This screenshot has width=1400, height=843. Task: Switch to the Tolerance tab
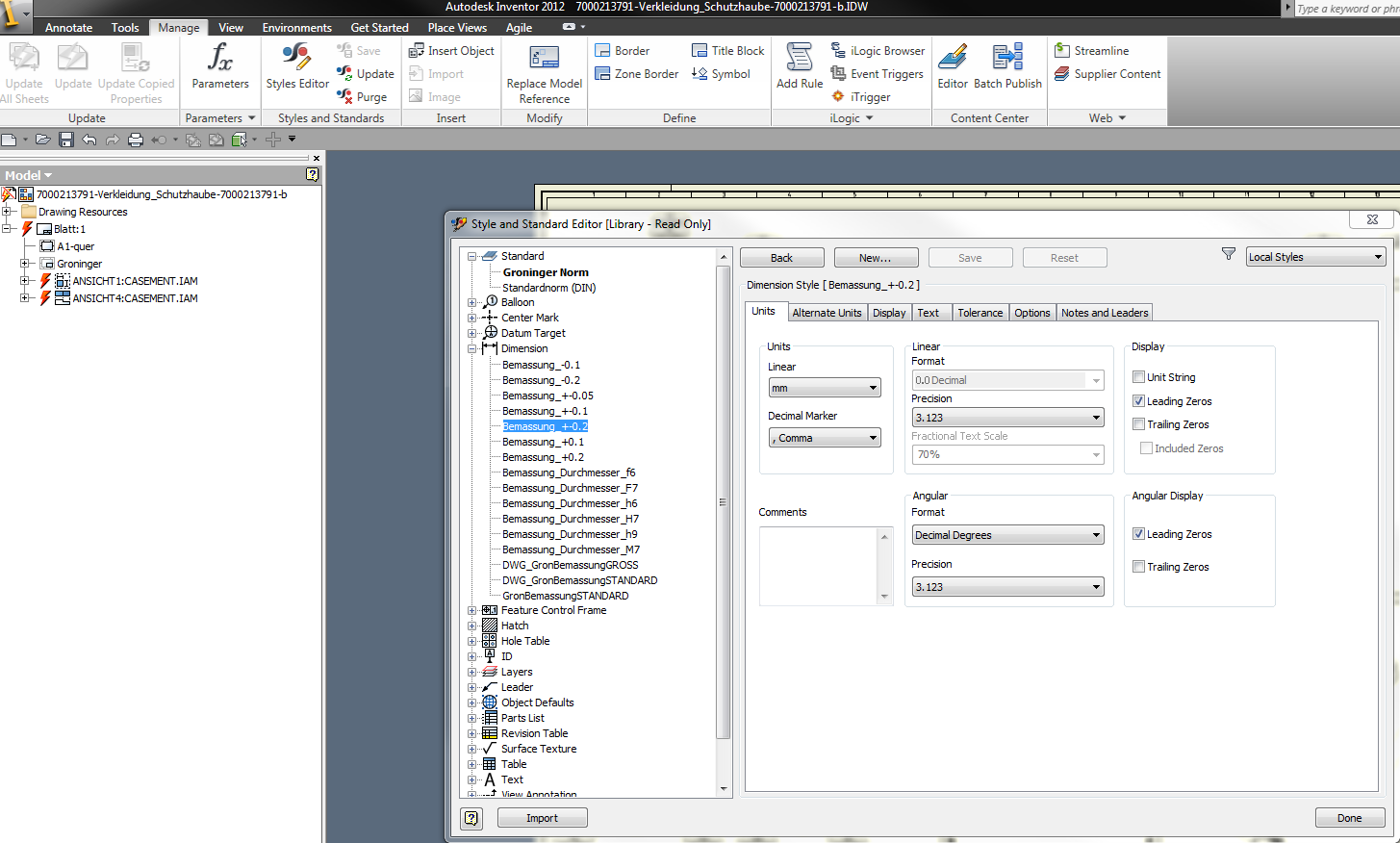point(980,313)
